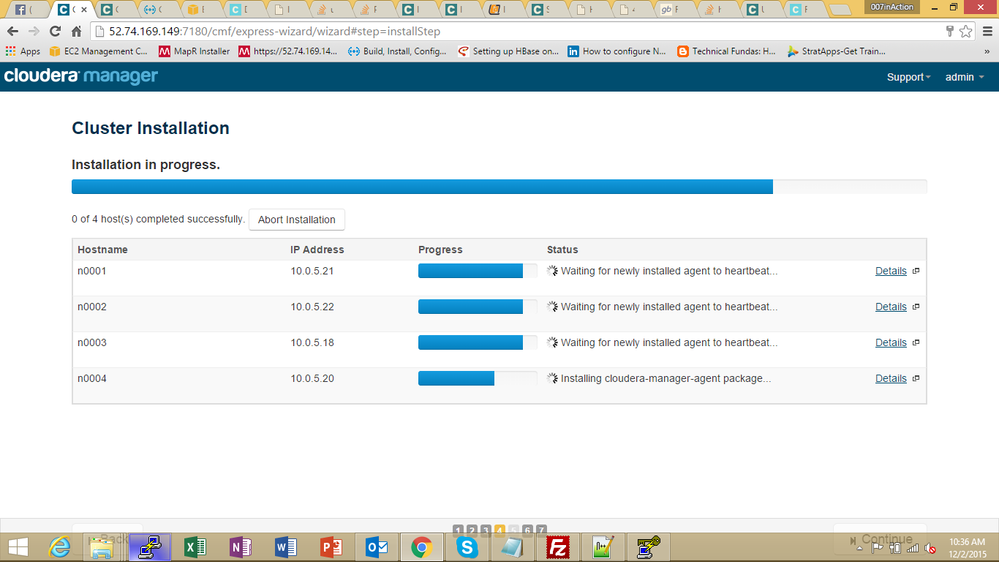Switch to Chrome in the taskbar
The height and width of the screenshot is (562, 999).
(x=421, y=547)
